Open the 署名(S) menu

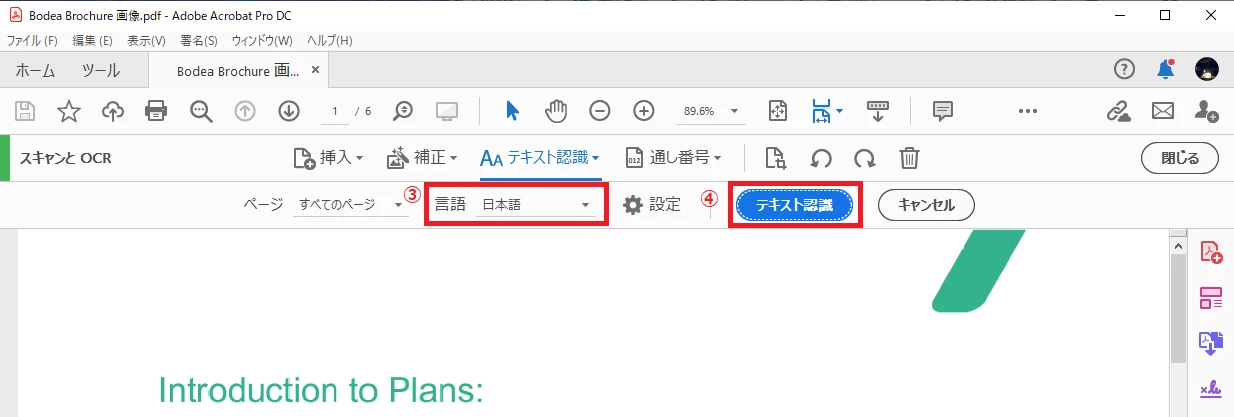(199, 41)
